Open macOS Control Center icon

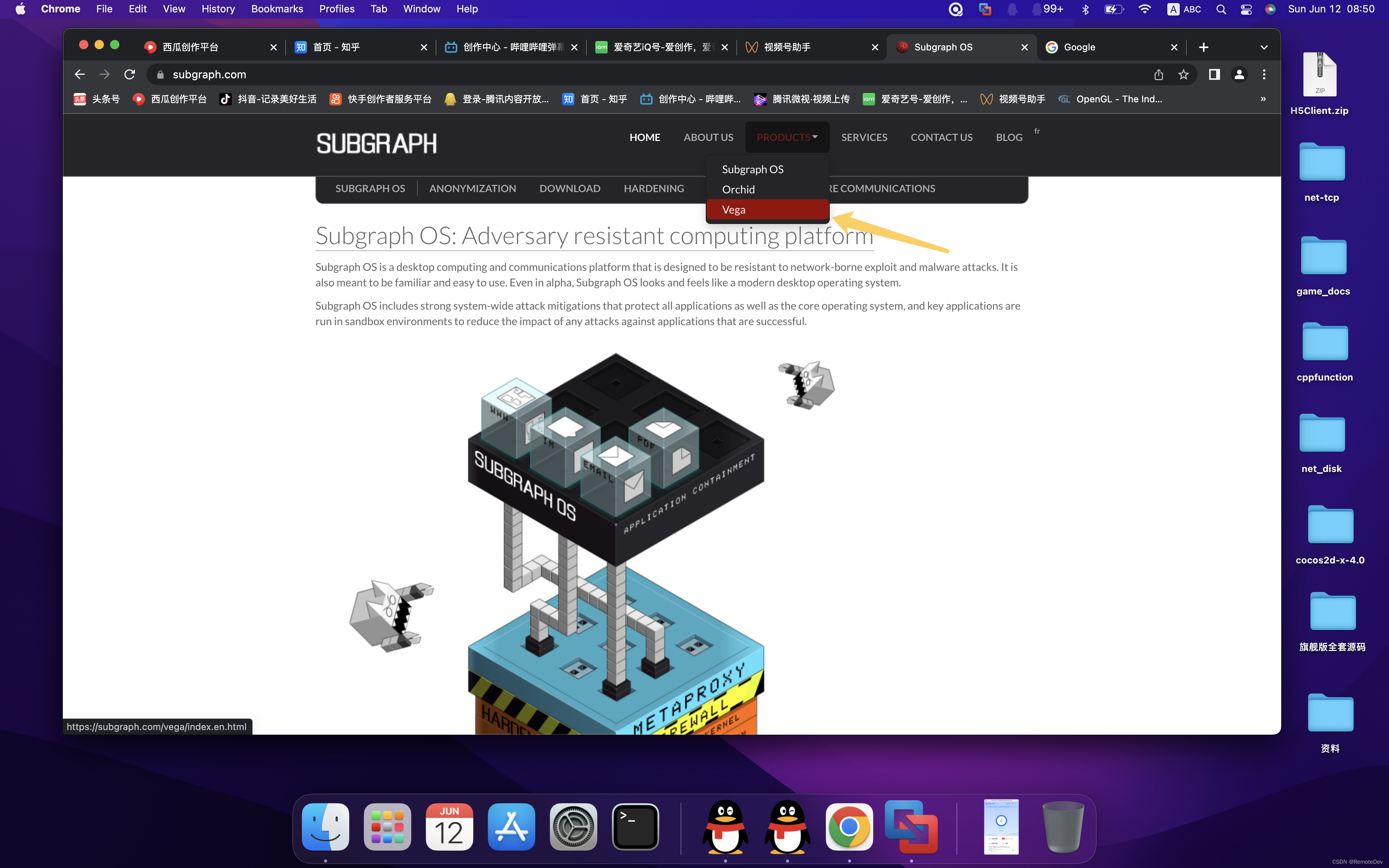coord(1246,9)
